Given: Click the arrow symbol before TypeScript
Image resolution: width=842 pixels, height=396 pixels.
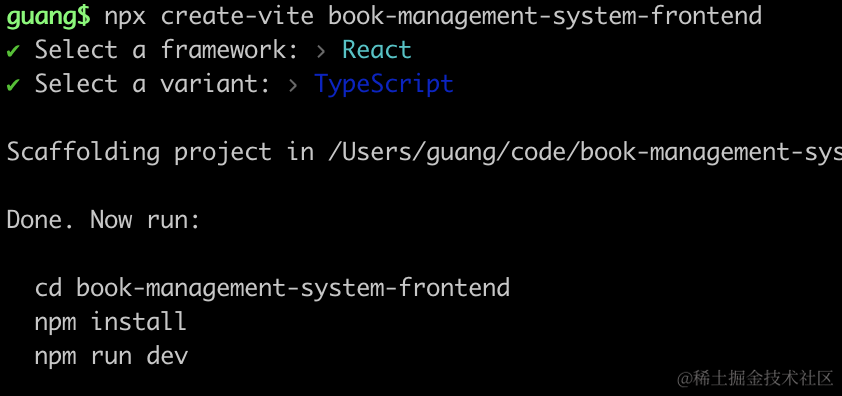Looking at the screenshot, I should (x=293, y=85).
